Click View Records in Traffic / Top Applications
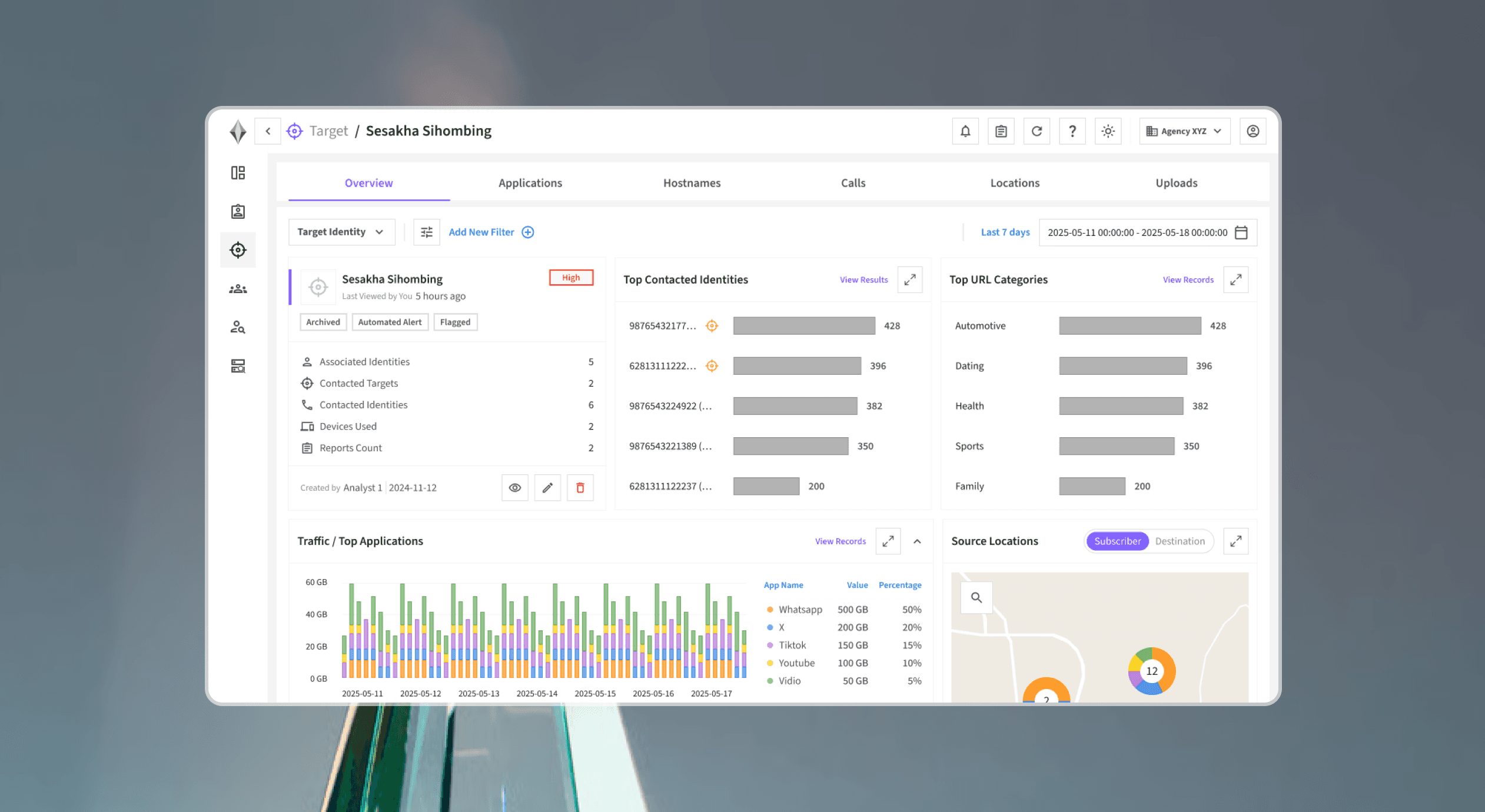The image size is (1485, 812). [840, 541]
